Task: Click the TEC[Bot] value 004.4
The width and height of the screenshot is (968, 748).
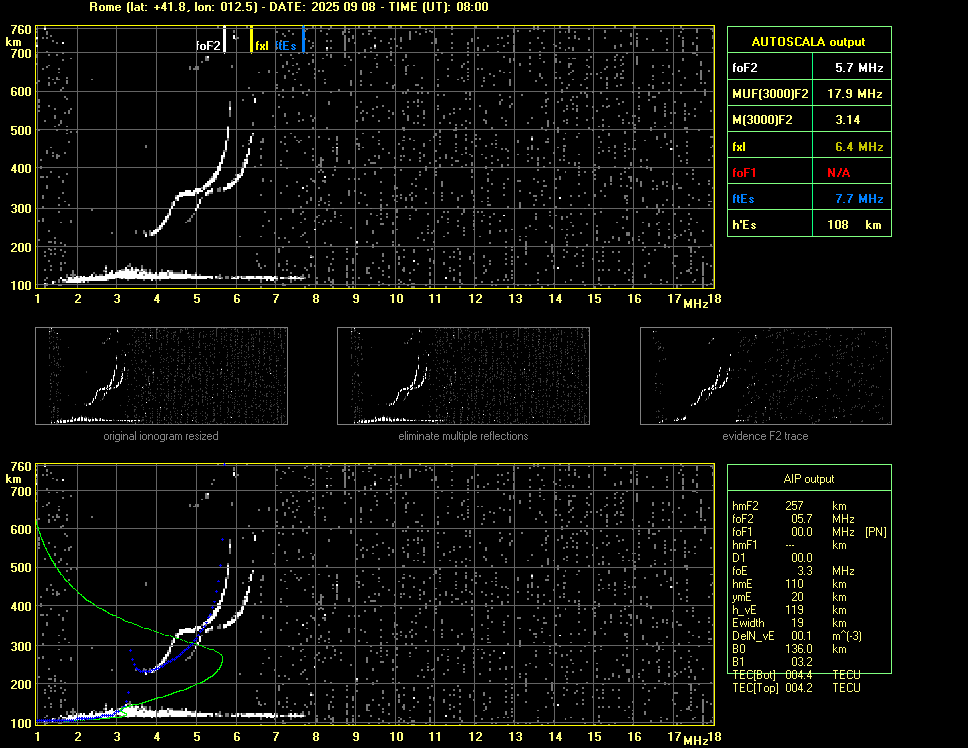Action: point(799,675)
